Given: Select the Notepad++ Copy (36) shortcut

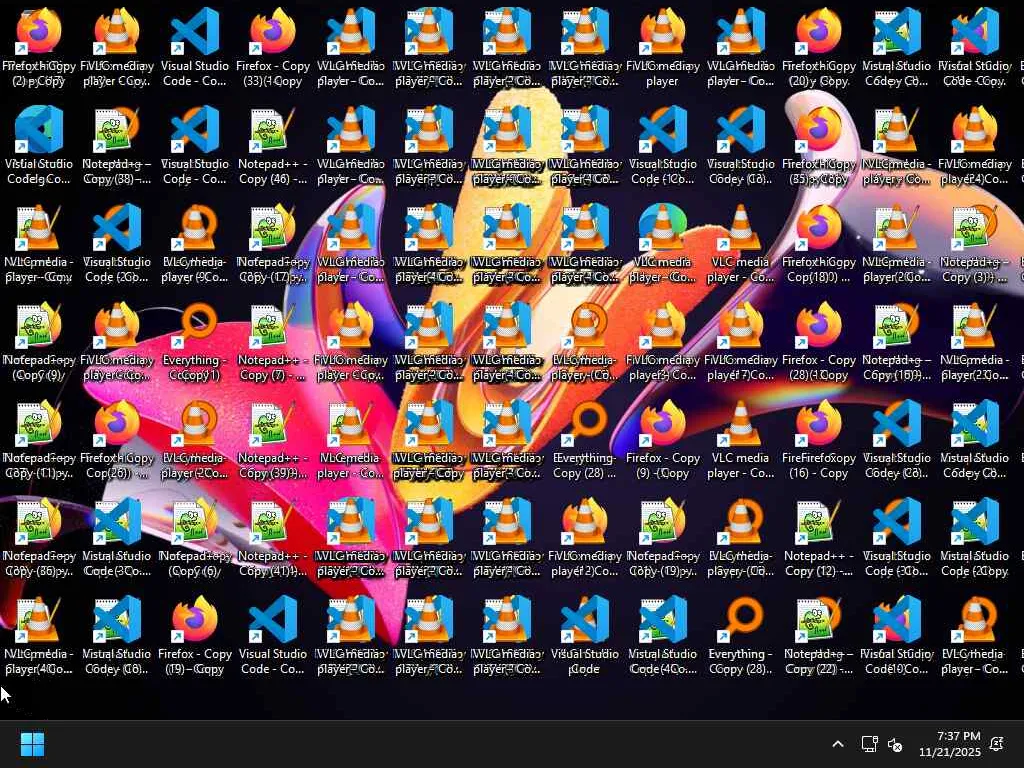Looking at the screenshot, I should pyautogui.click(x=39, y=537).
